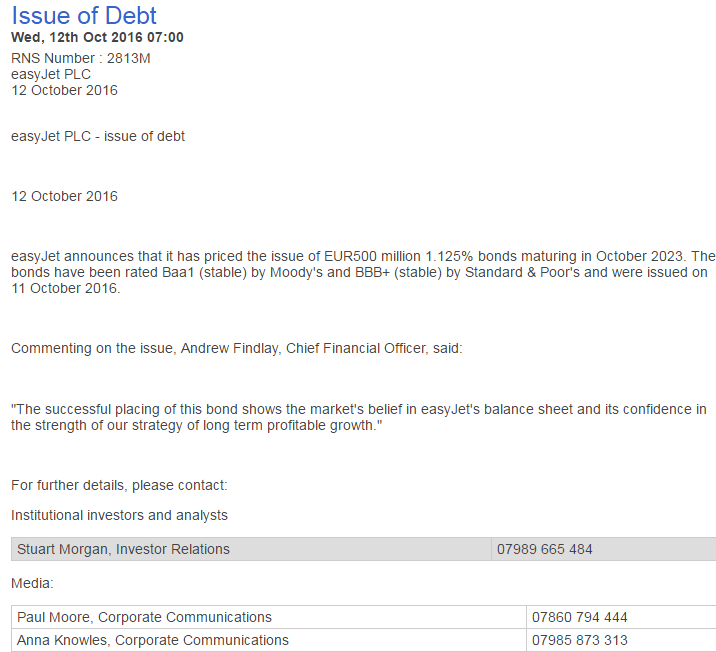This screenshot has height=652, width=716.
Task: Click the standalone date above the bond announcement
Action: tap(64, 196)
